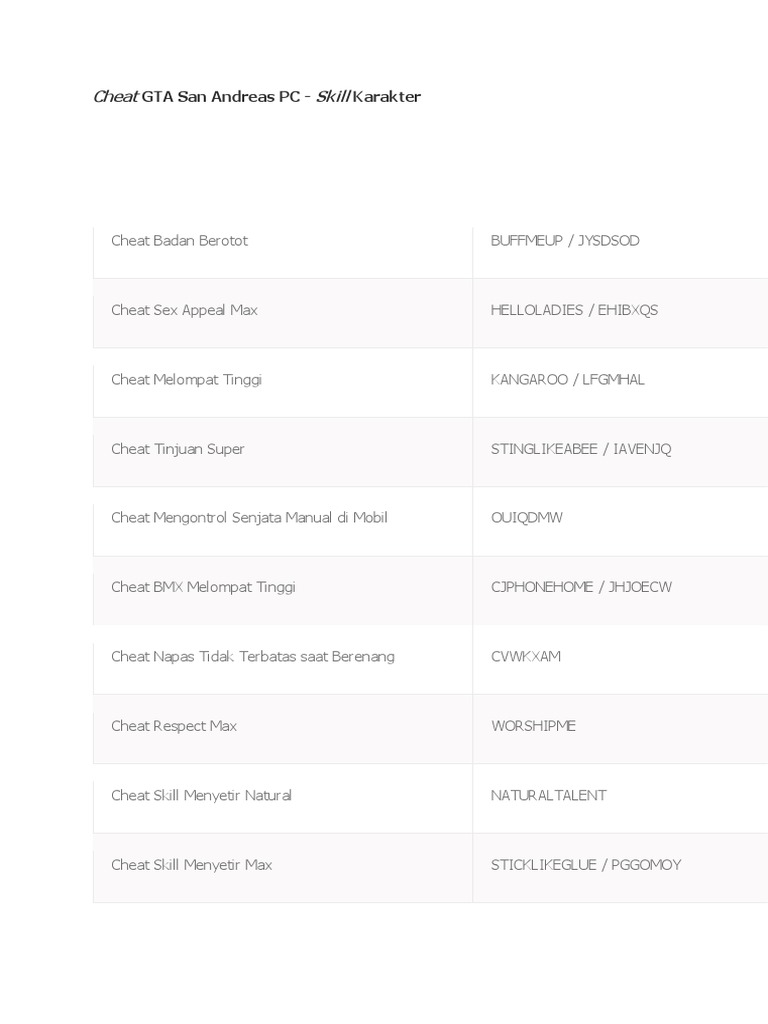Click the "Cheat Melompat Tinggi" cell
768x1024 pixels.
point(186,380)
